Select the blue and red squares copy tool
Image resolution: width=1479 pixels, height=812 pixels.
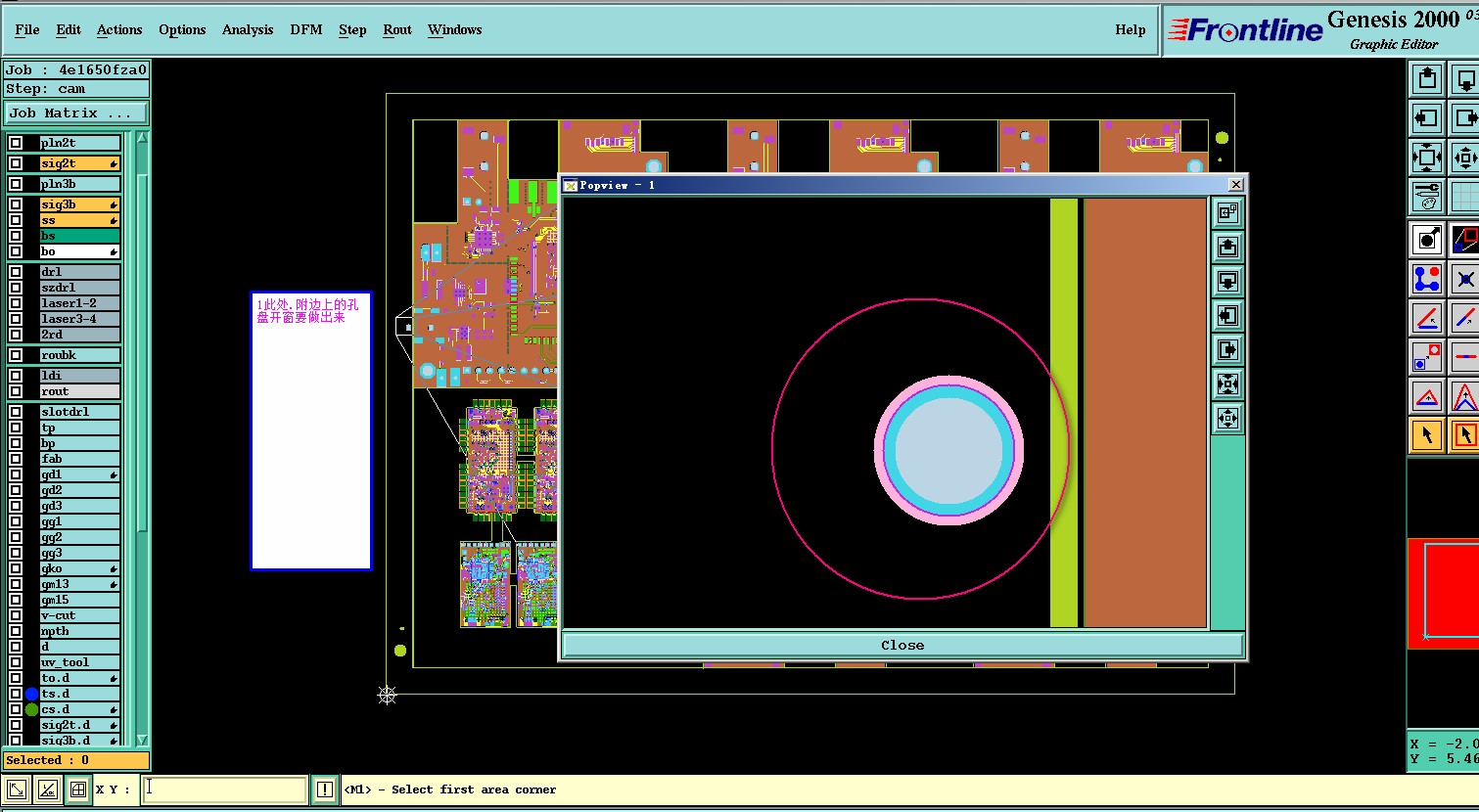point(1427,357)
